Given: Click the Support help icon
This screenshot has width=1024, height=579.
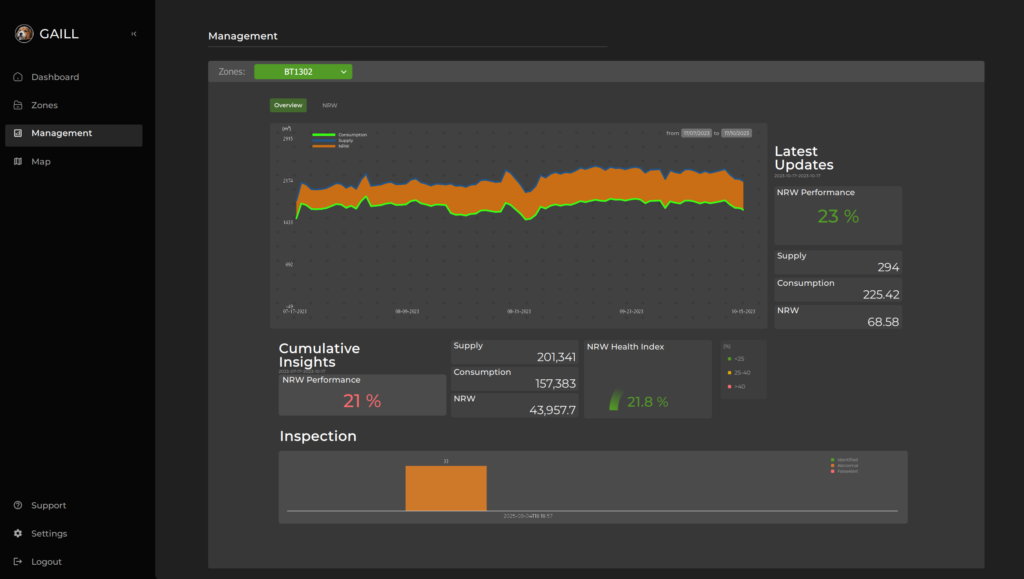Looking at the screenshot, I should click(18, 505).
